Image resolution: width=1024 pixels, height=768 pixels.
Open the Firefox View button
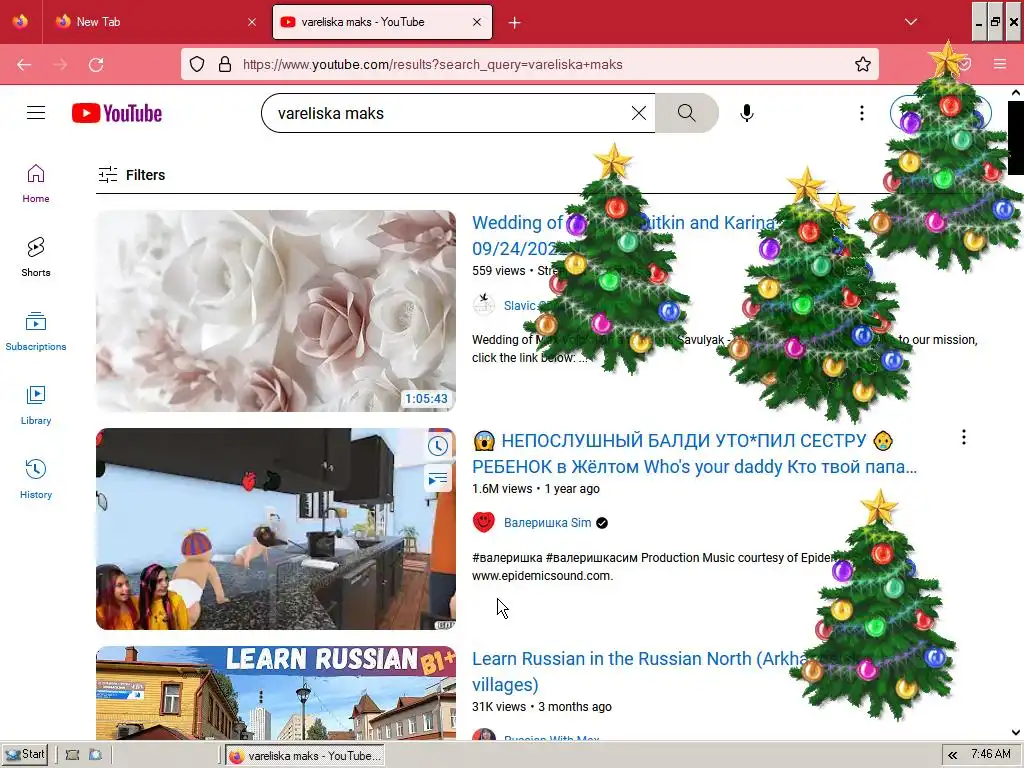[20, 22]
